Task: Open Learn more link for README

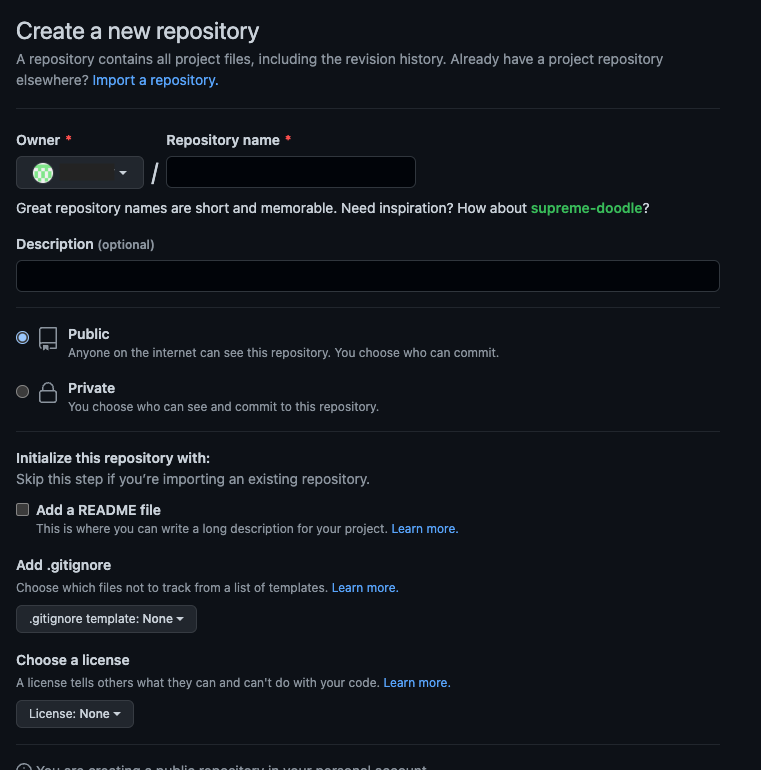Action: coord(425,528)
